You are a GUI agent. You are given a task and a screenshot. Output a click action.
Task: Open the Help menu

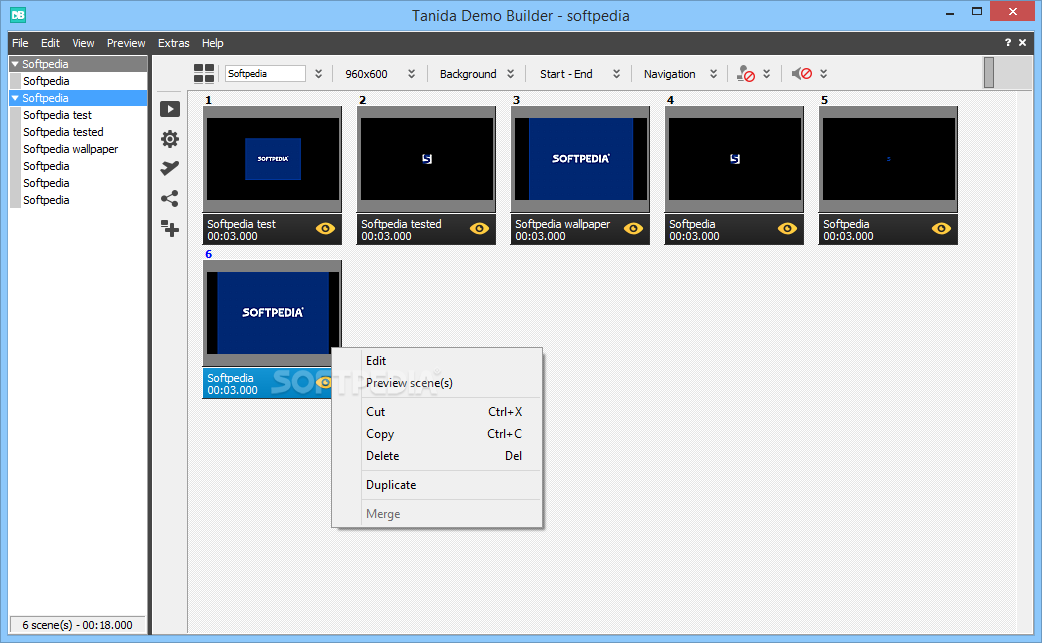[213, 43]
